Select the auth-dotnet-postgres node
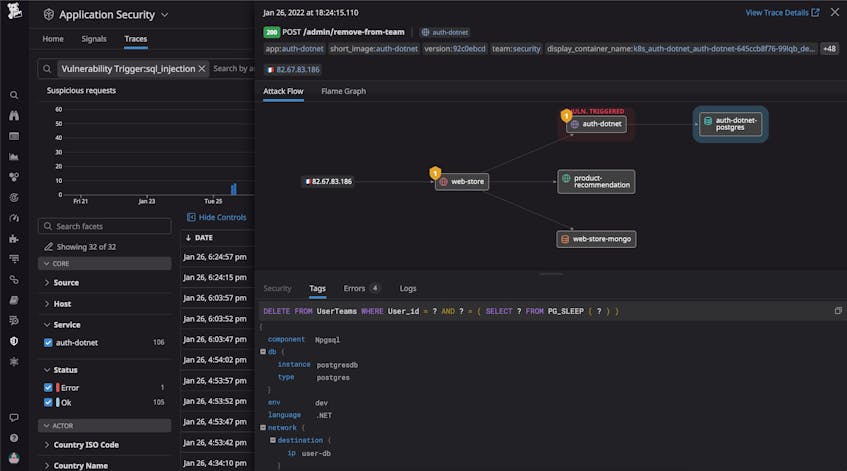The height and width of the screenshot is (471, 847). 730,124
